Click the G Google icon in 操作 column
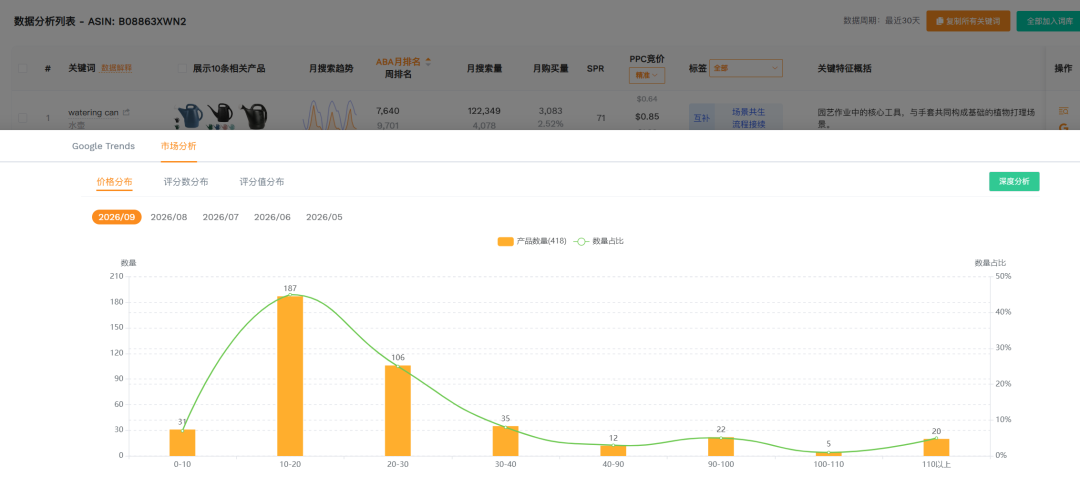This screenshot has width=1080, height=496. (1063, 126)
